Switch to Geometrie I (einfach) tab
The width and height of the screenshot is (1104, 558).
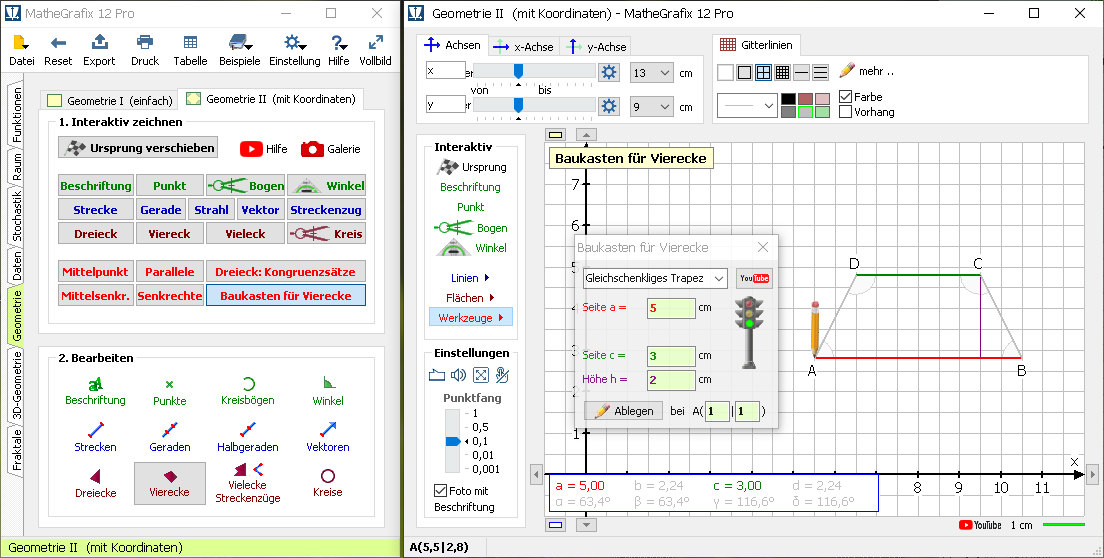pyautogui.click(x=109, y=101)
